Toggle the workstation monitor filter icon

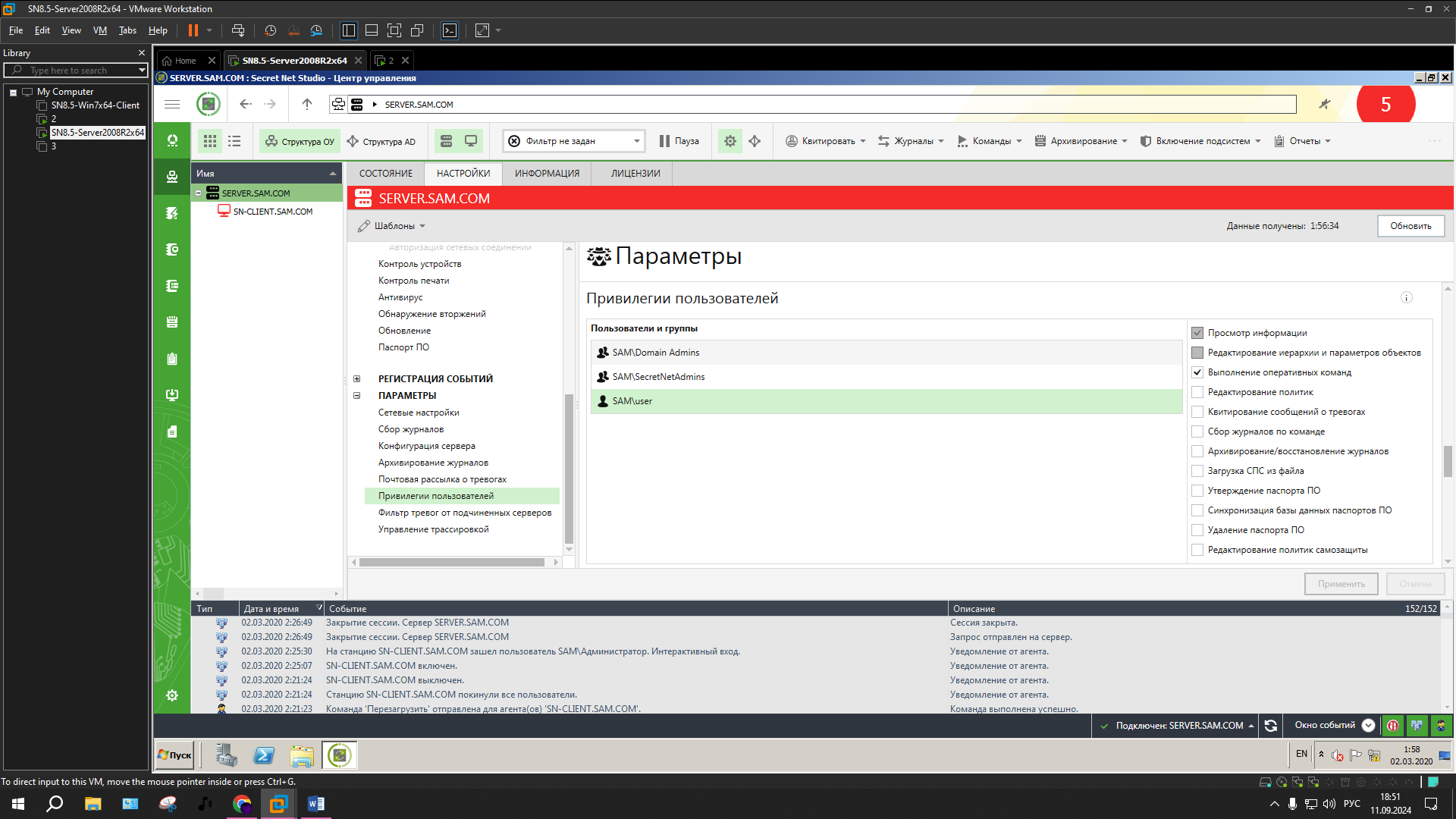[471, 141]
